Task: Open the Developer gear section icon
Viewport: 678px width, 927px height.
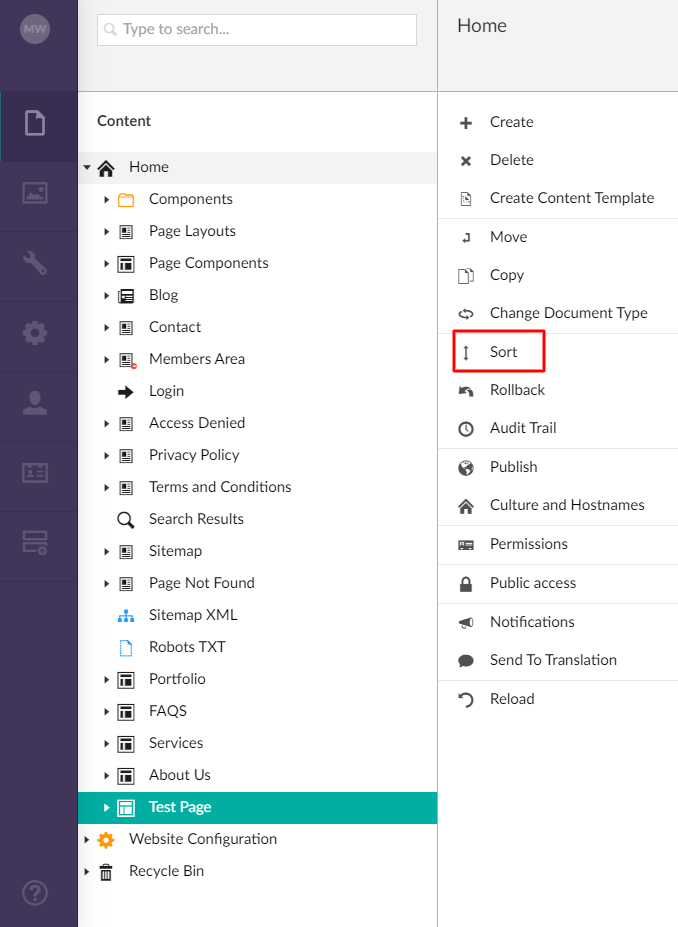Action: (x=35, y=333)
